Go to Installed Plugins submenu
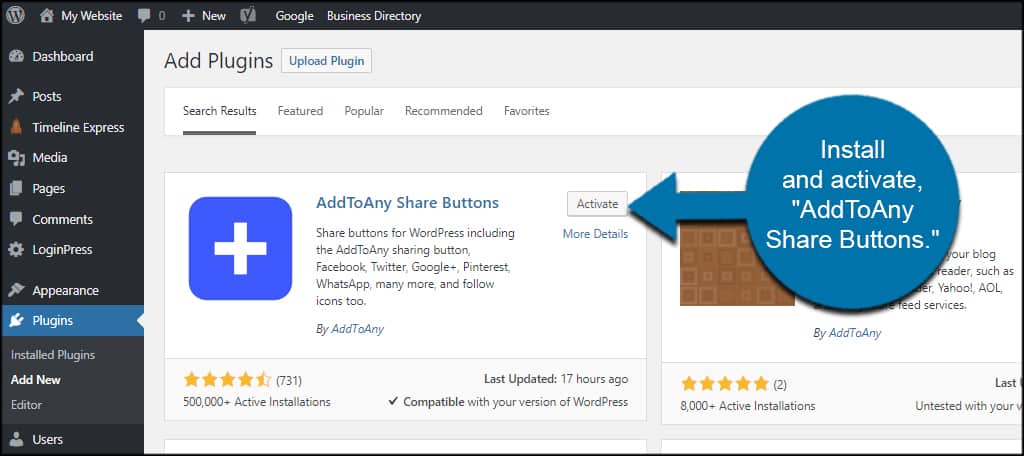Image resolution: width=1024 pixels, height=456 pixels. coord(53,355)
